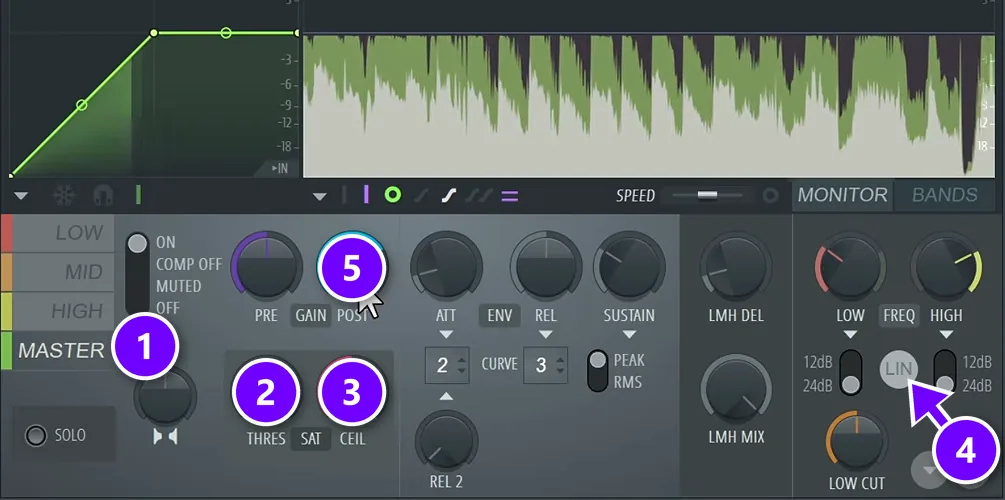Select the MASTER band tab
Image resolution: width=1005 pixels, height=500 pixels.
pyautogui.click(x=58, y=351)
